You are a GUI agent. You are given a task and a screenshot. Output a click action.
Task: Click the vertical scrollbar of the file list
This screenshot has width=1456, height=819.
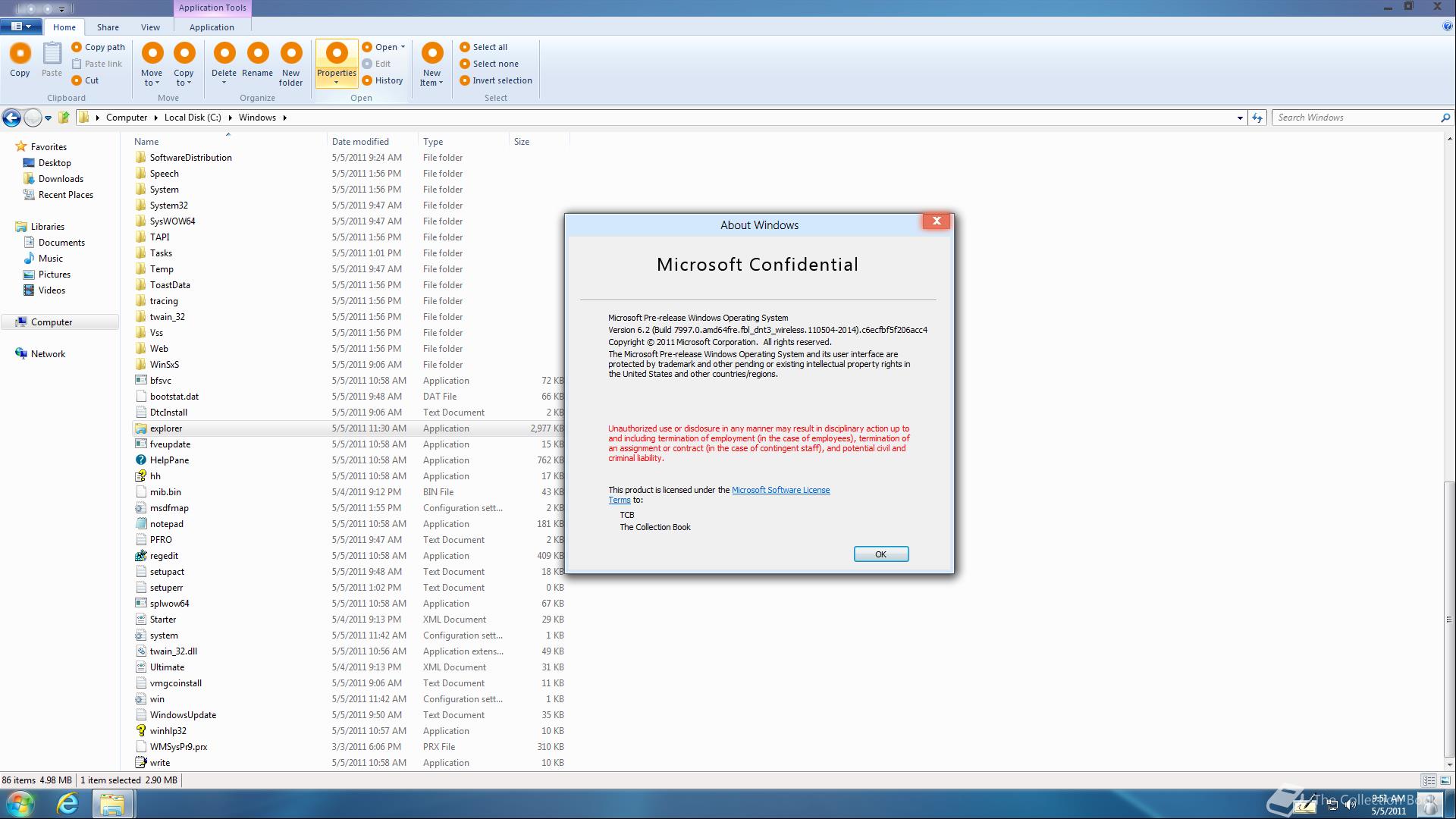(x=1449, y=620)
